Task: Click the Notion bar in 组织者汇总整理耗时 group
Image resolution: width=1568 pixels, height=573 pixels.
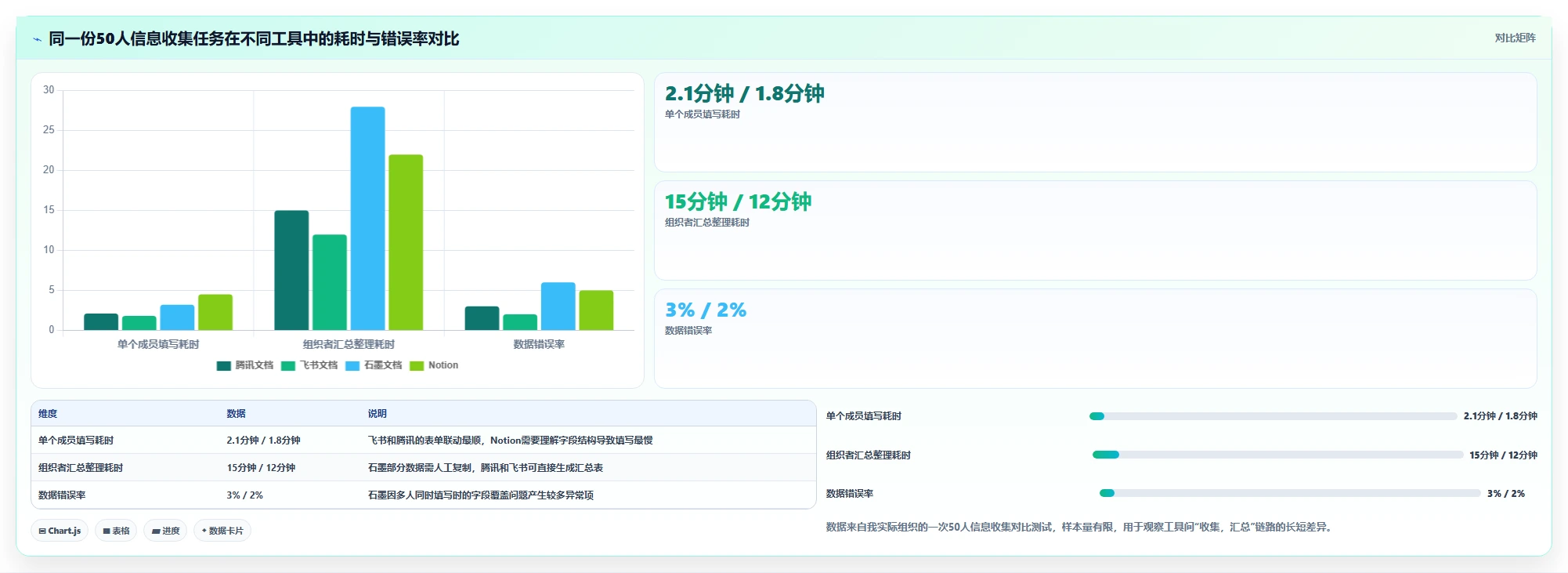Action: pyautogui.click(x=406, y=242)
